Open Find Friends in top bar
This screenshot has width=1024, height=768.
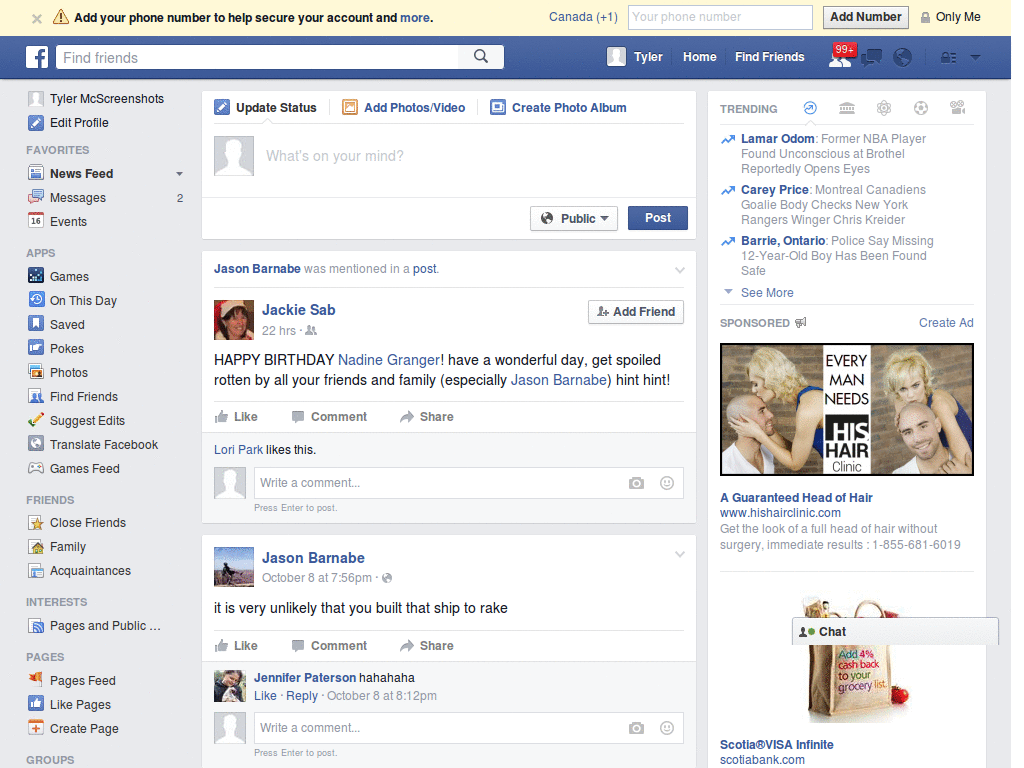(769, 57)
